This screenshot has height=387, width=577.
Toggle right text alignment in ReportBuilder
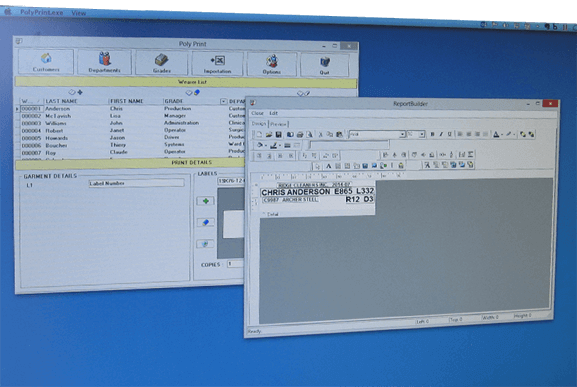[477, 134]
